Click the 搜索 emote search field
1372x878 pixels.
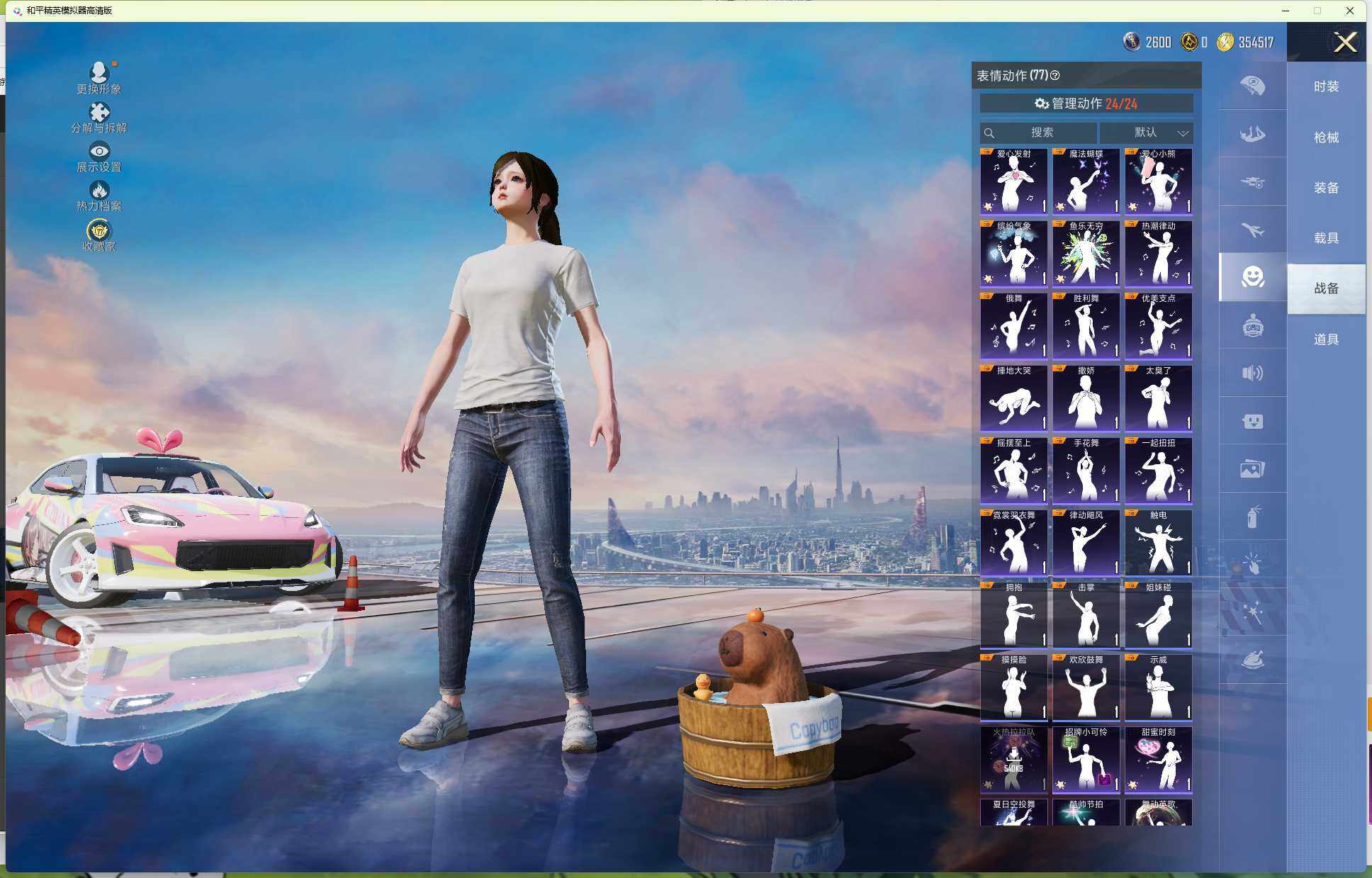(1040, 133)
